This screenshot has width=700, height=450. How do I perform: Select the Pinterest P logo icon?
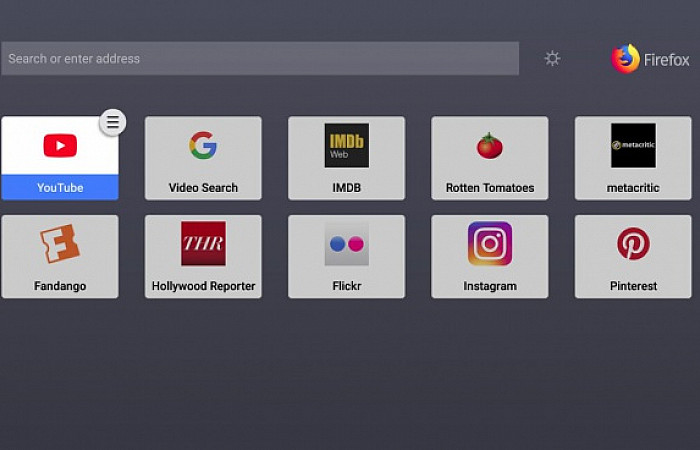(633, 244)
